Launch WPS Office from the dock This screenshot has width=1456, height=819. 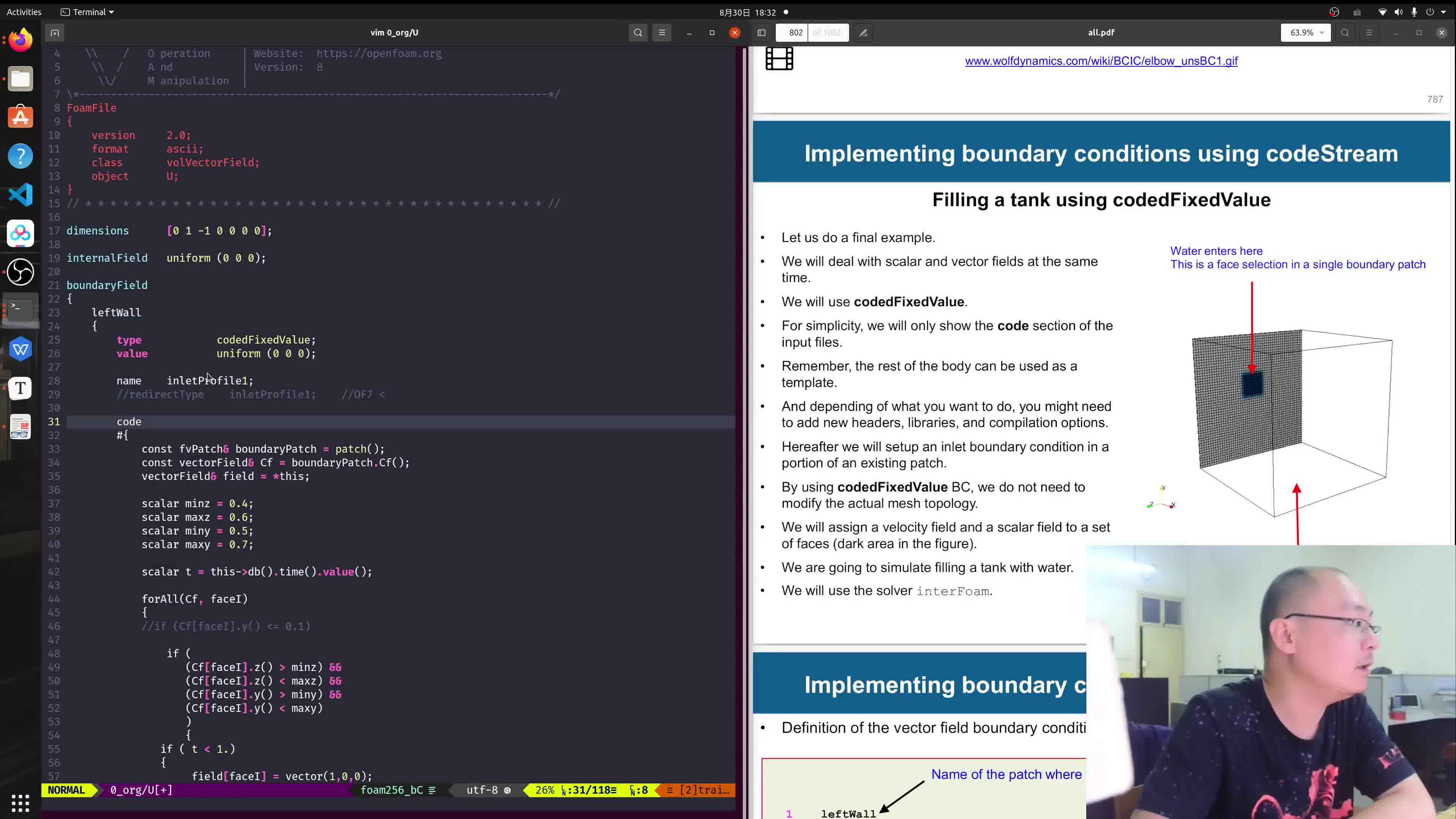tap(20, 349)
